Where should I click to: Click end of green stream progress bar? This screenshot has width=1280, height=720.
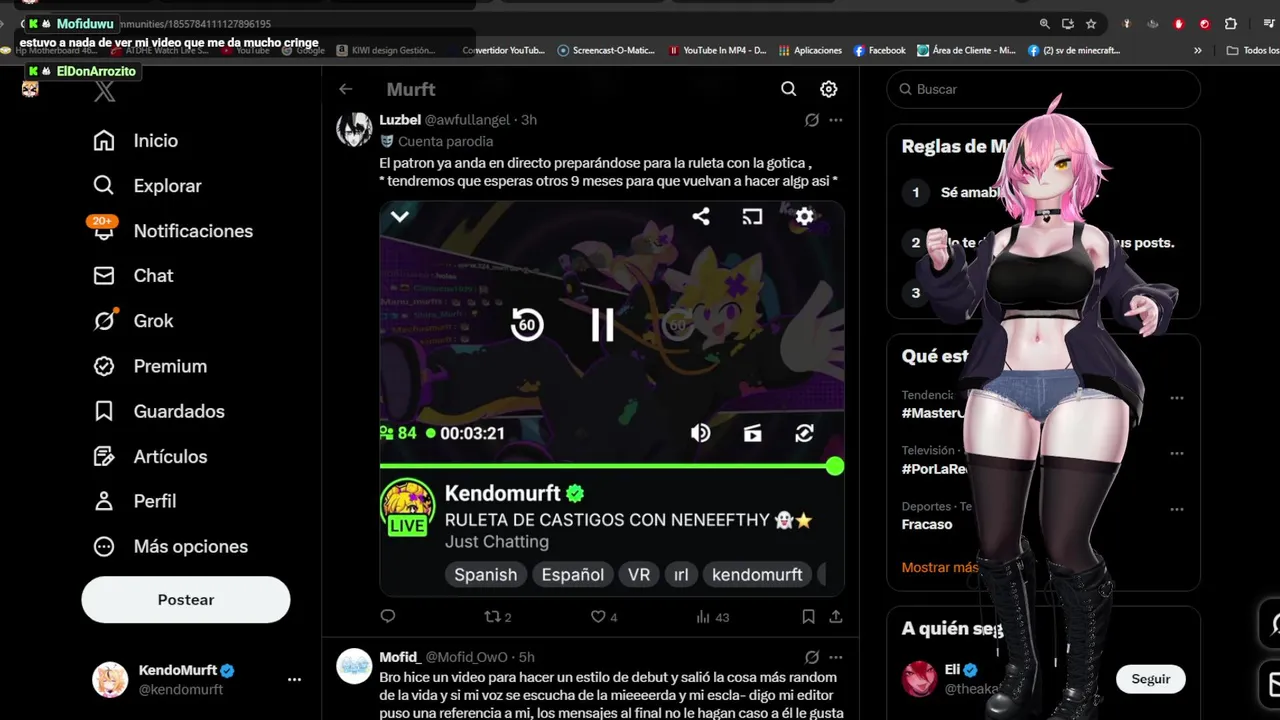coord(835,466)
